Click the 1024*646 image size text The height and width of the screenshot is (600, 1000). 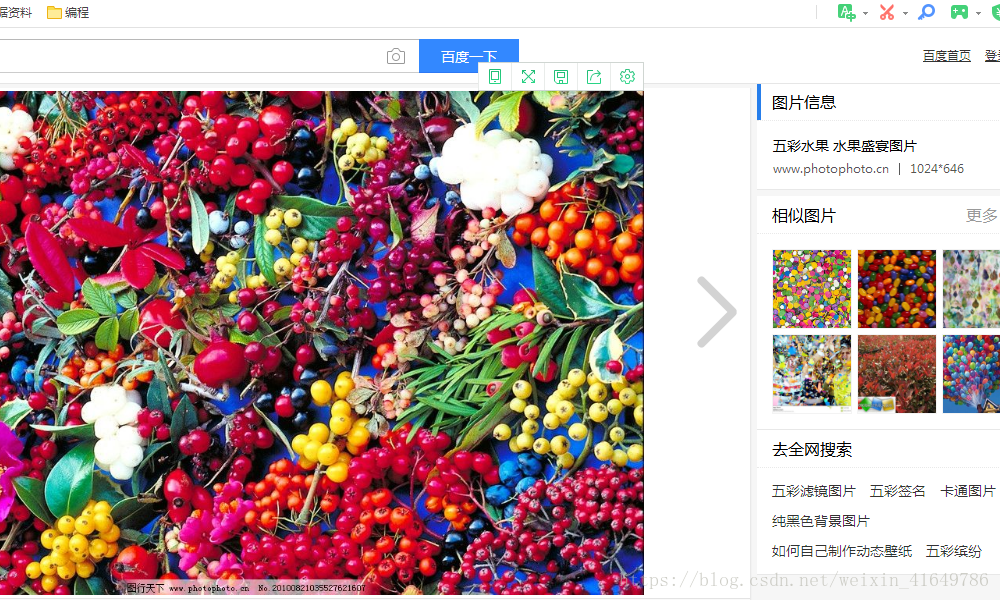[937, 169]
